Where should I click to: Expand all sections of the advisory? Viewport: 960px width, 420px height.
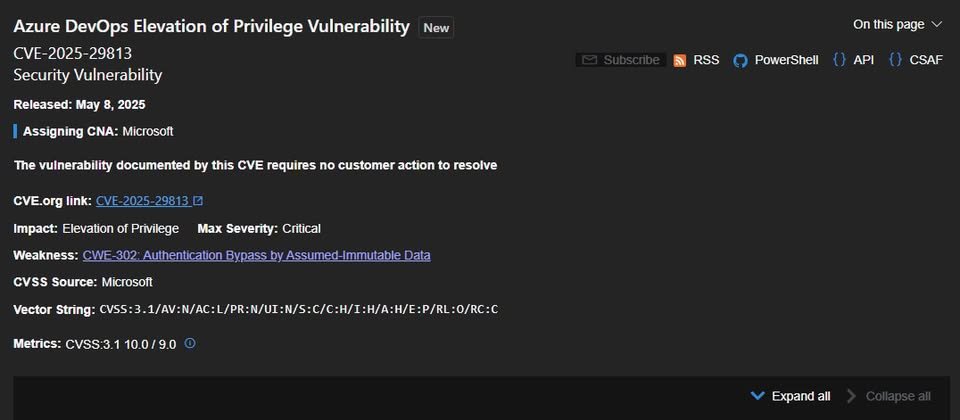click(800, 396)
